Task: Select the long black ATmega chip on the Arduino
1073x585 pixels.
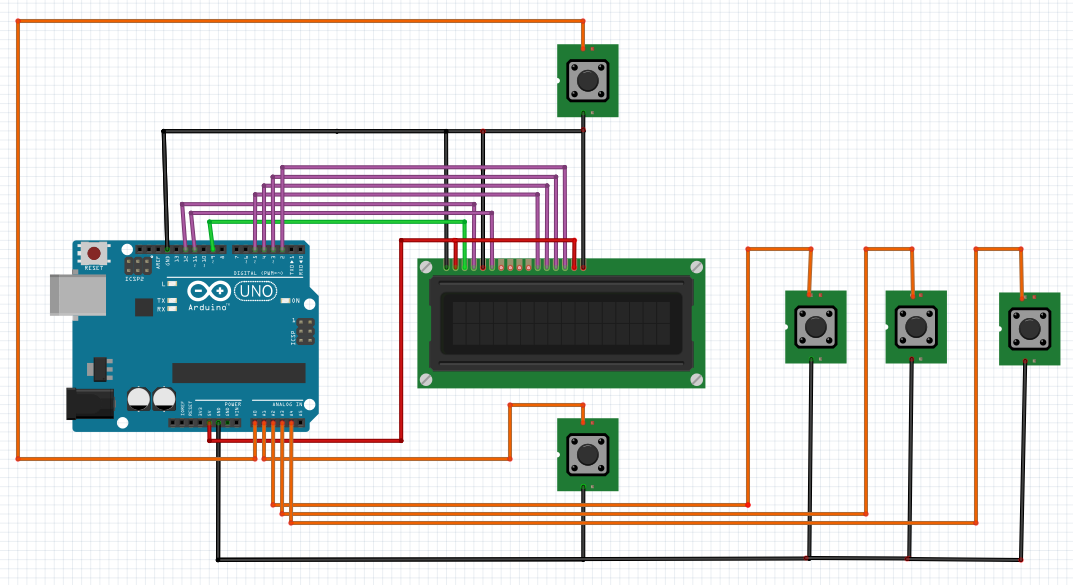Action: point(239,373)
